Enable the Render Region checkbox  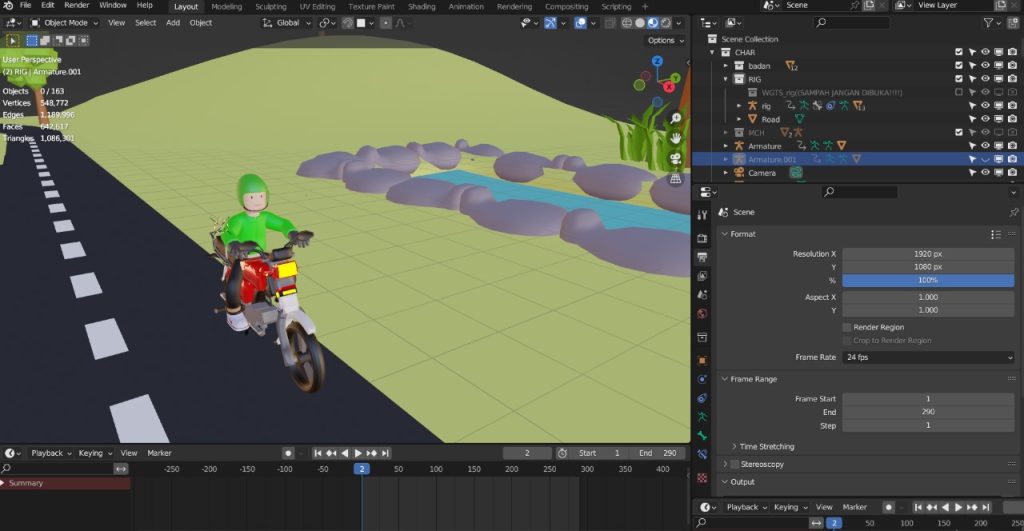[x=847, y=327]
